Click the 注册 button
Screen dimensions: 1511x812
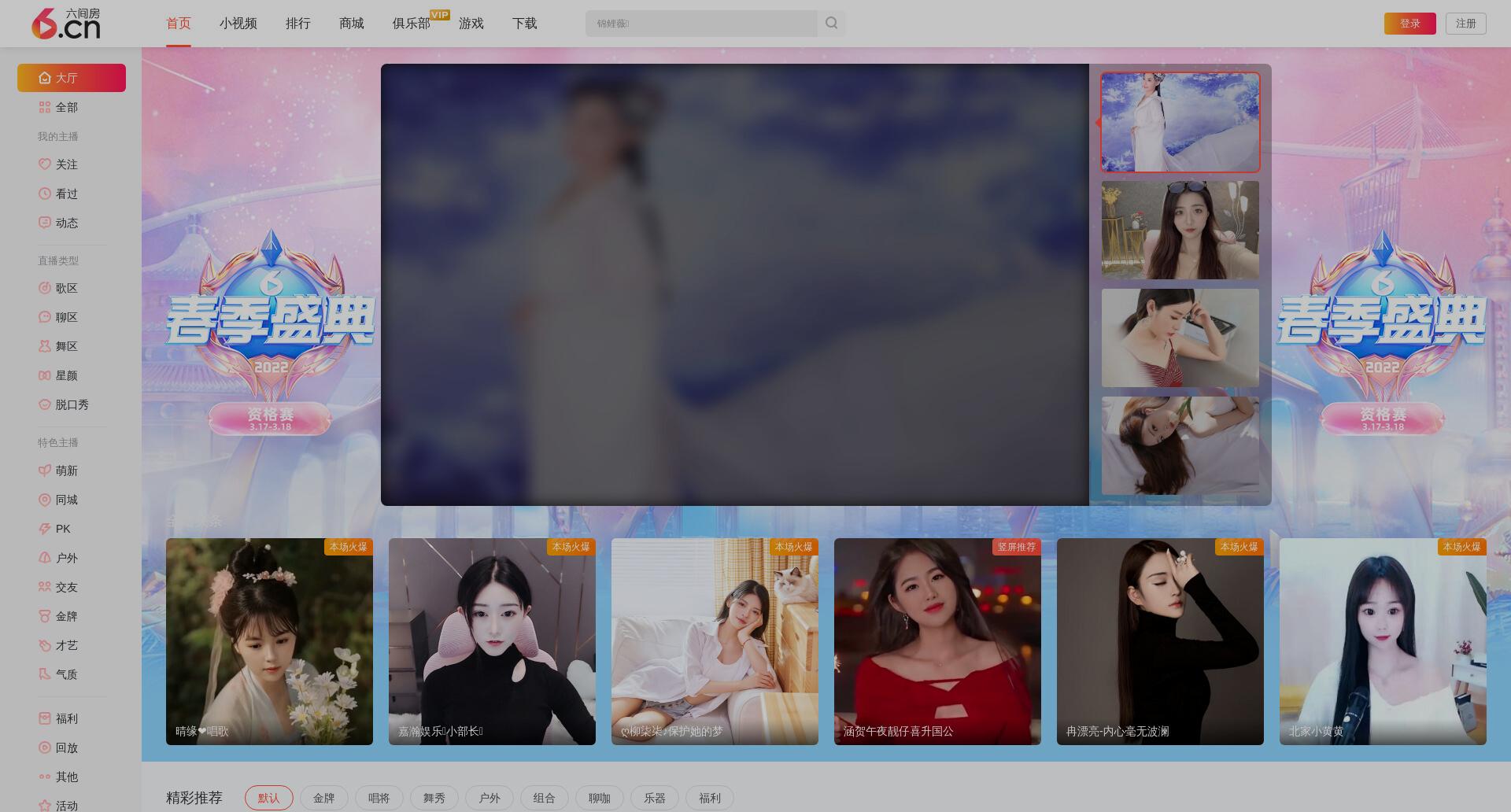coord(1466,24)
